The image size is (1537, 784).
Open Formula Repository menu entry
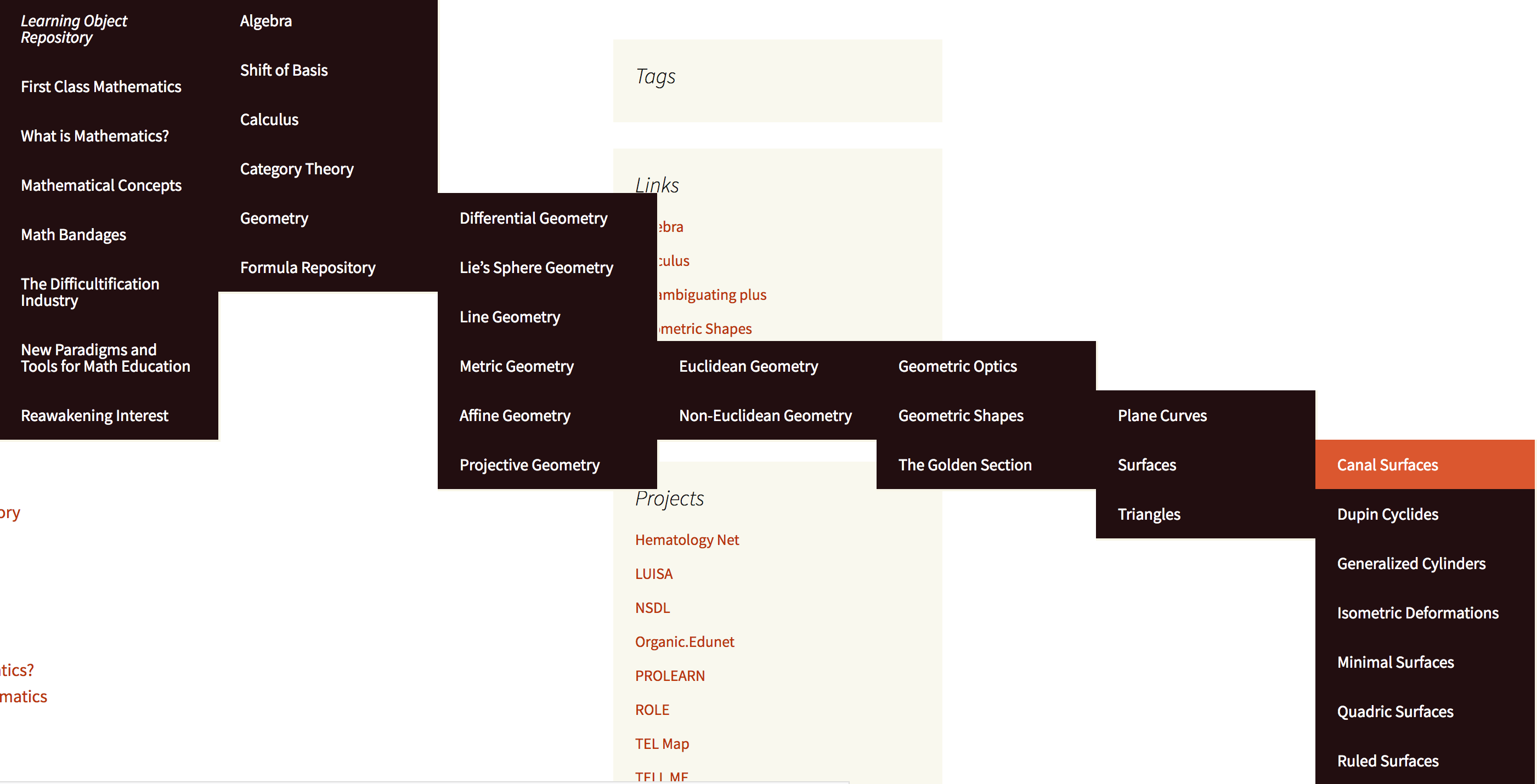pos(307,268)
